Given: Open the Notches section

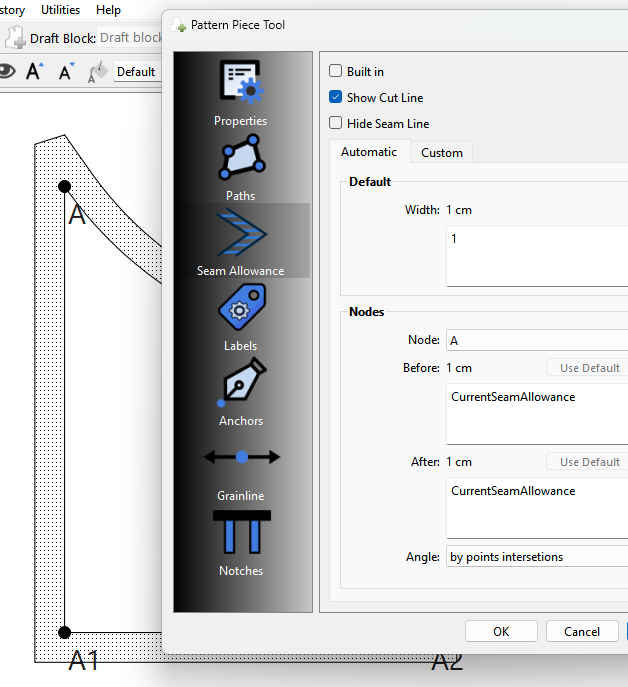Looking at the screenshot, I should point(240,541).
